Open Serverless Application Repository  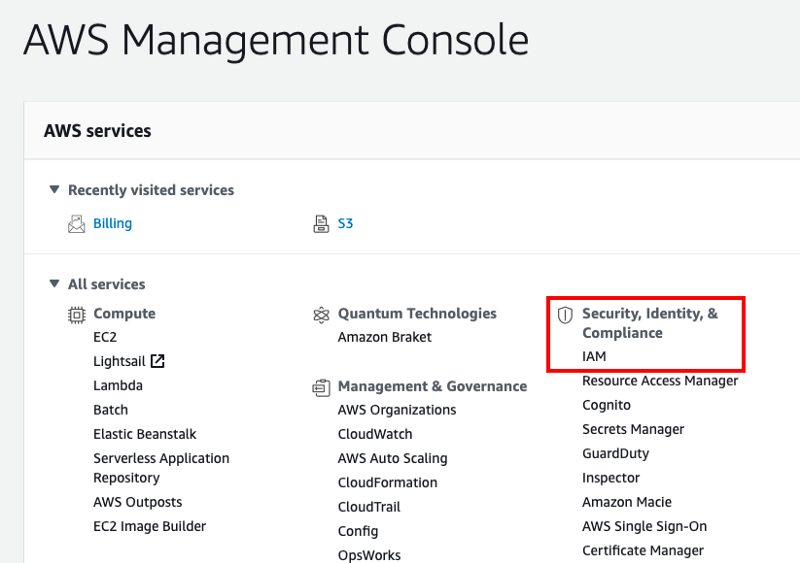click(161, 468)
